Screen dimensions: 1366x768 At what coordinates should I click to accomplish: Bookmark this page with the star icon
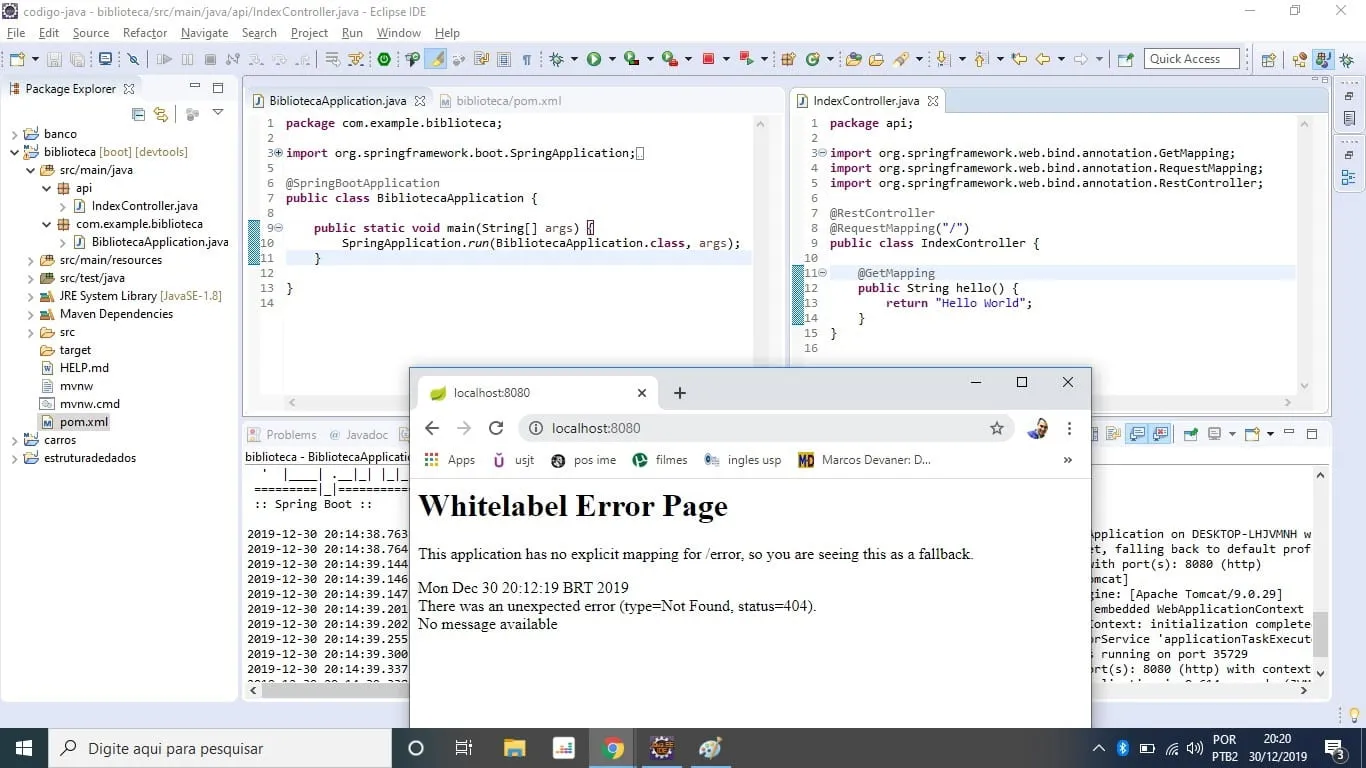pyautogui.click(x=996, y=428)
